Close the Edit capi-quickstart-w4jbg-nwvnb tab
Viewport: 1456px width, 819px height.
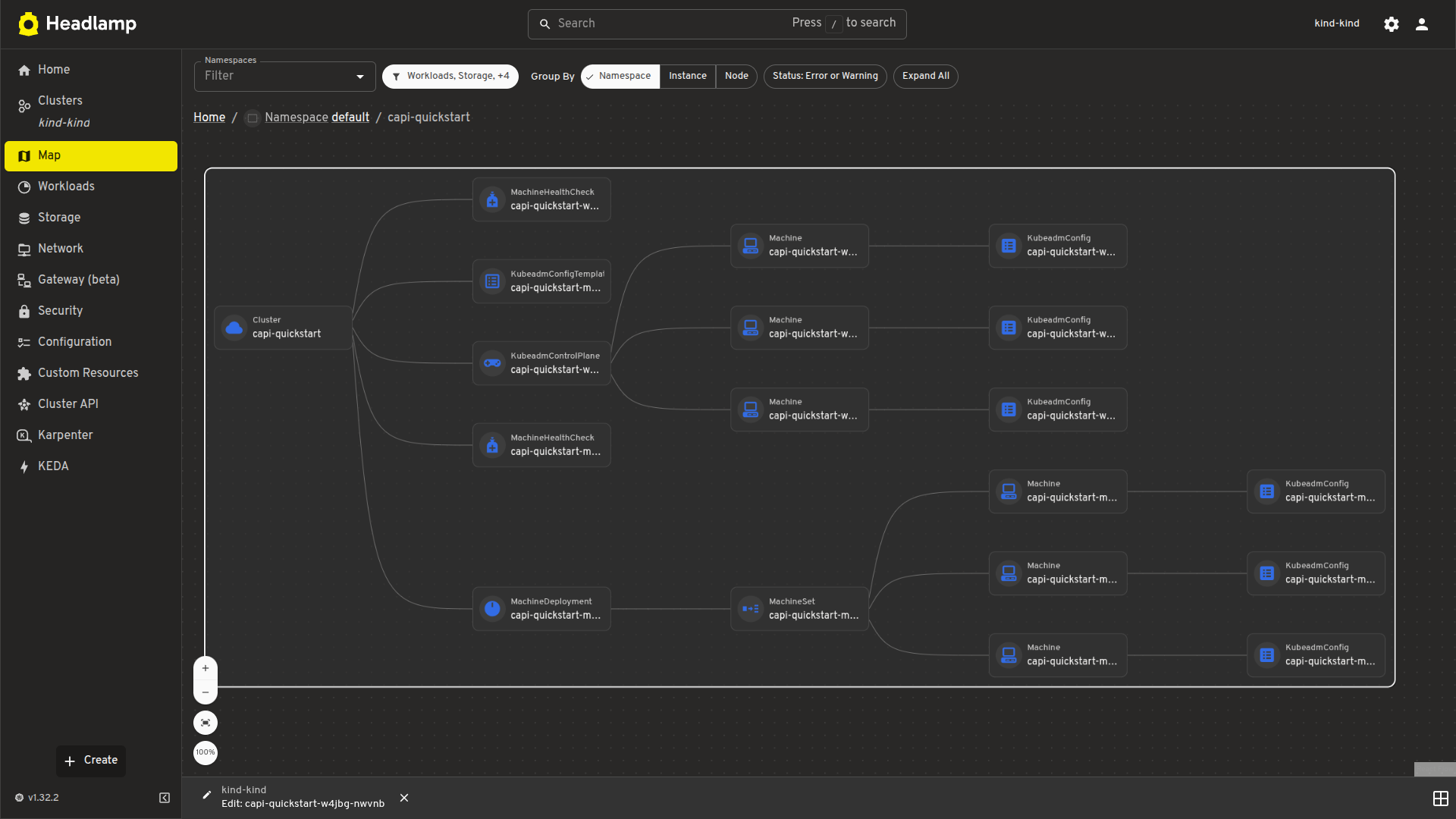404,798
